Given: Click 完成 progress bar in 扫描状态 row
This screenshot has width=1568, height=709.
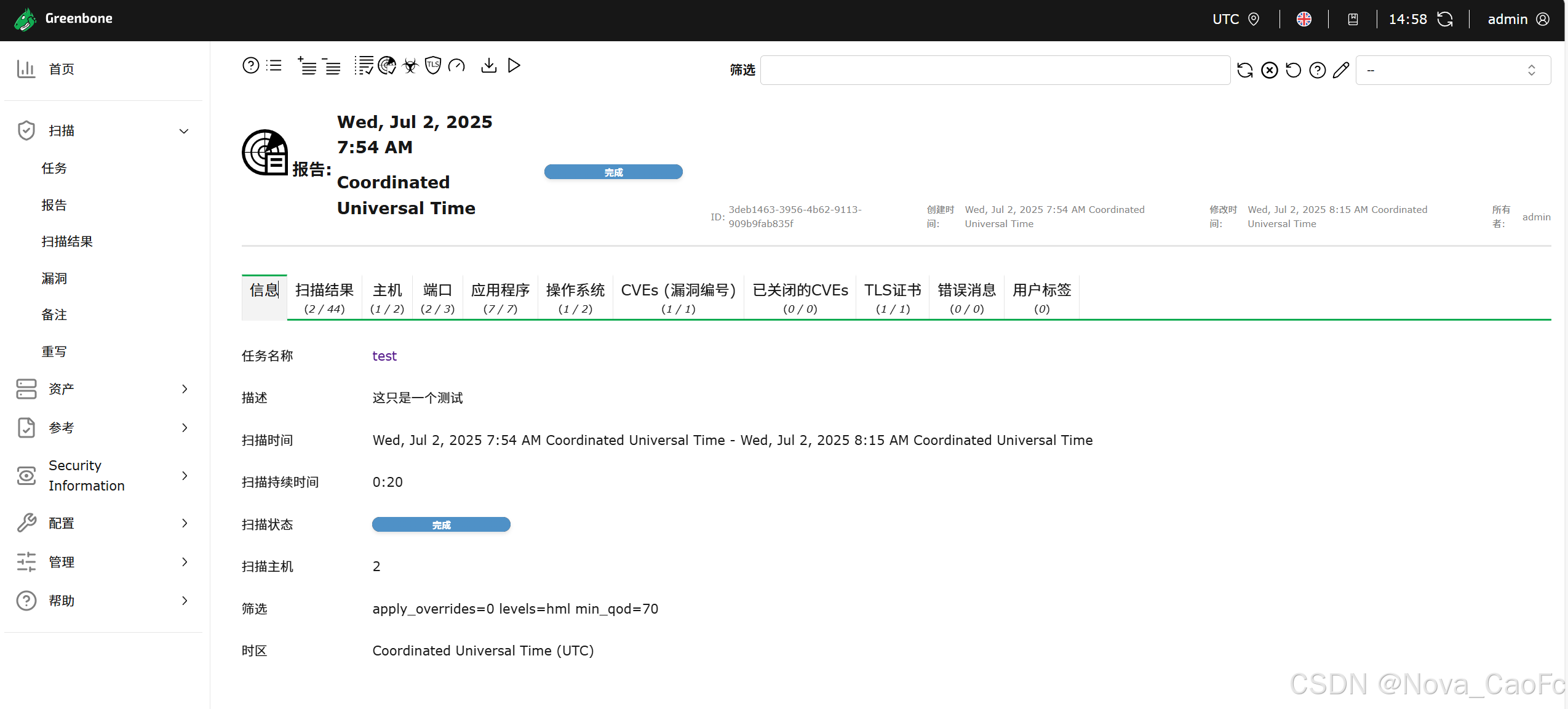Looking at the screenshot, I should tap(441, 524).
